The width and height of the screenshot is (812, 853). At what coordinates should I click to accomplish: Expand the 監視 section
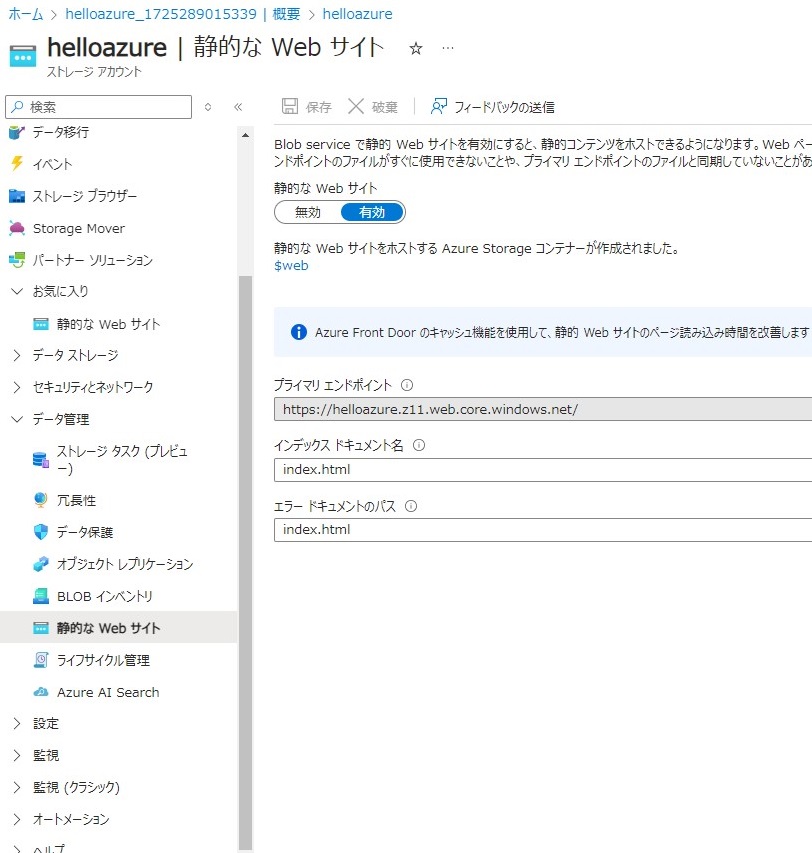pyautogui.click(x=17, y=756)
